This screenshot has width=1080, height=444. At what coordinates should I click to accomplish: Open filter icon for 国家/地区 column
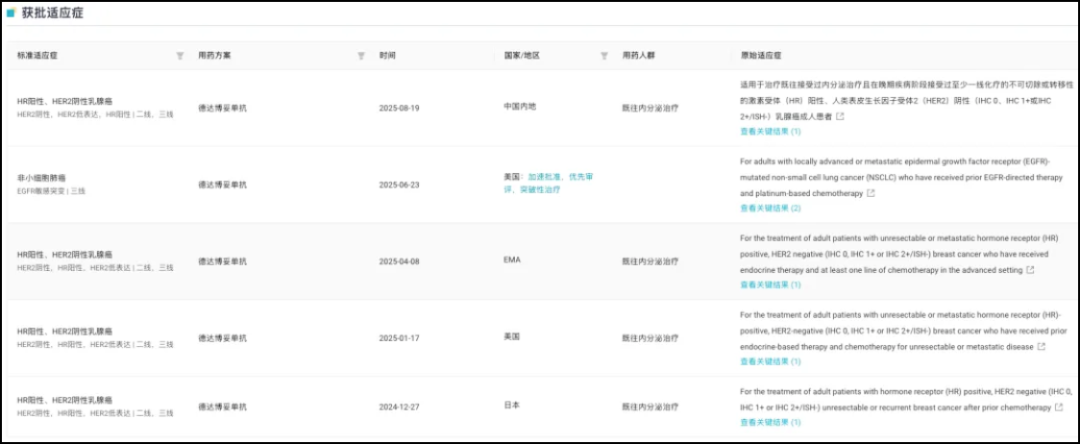(x=604, y=56)
